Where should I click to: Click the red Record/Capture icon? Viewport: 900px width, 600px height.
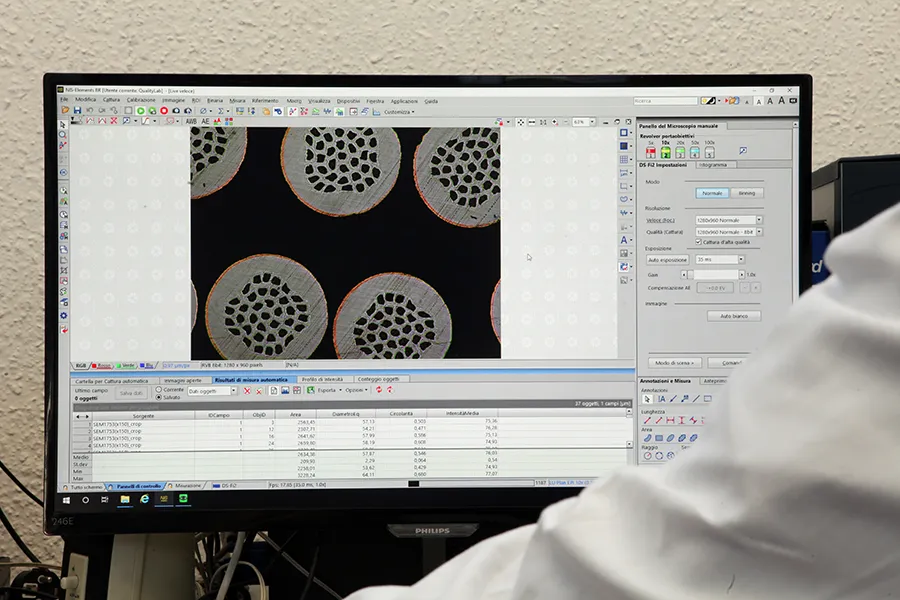tap(164, 110)
